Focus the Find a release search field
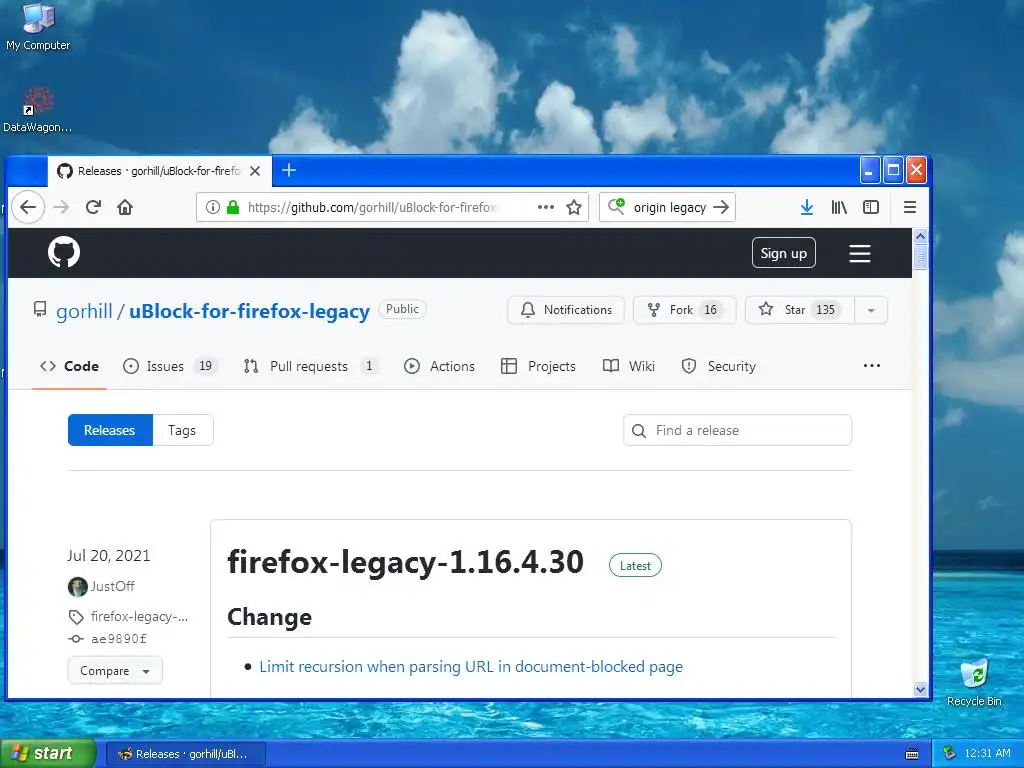1024x768 pixels. [737, 430]
